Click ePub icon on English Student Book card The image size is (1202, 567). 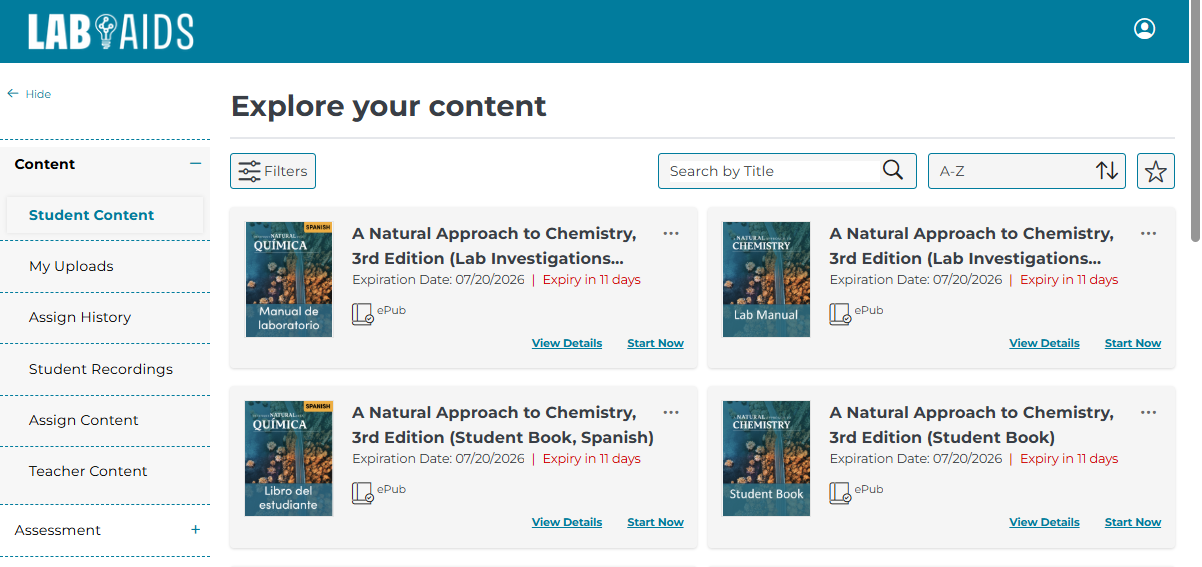[841, 494]
